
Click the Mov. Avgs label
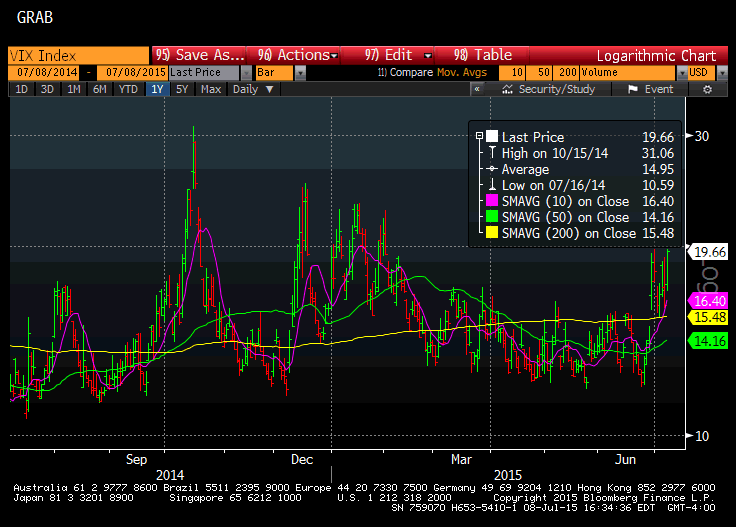[462, 72]
